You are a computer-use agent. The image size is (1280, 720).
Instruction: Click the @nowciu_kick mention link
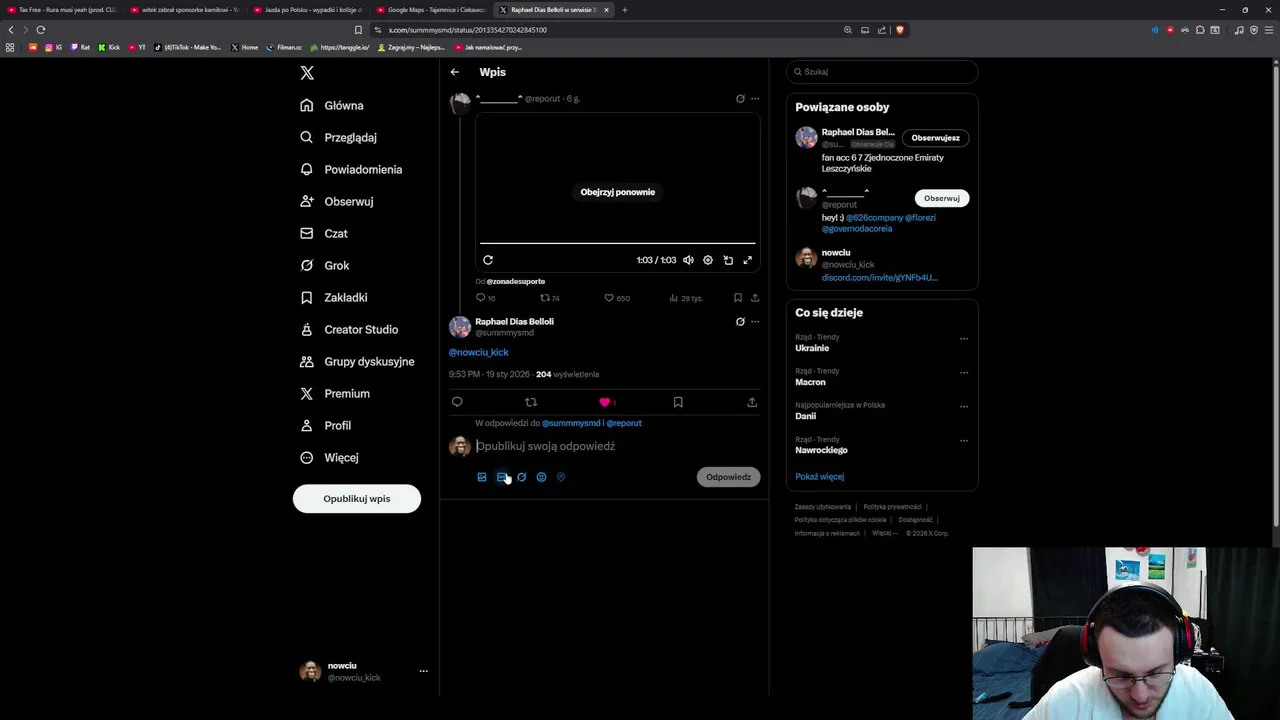coord(478,352)
